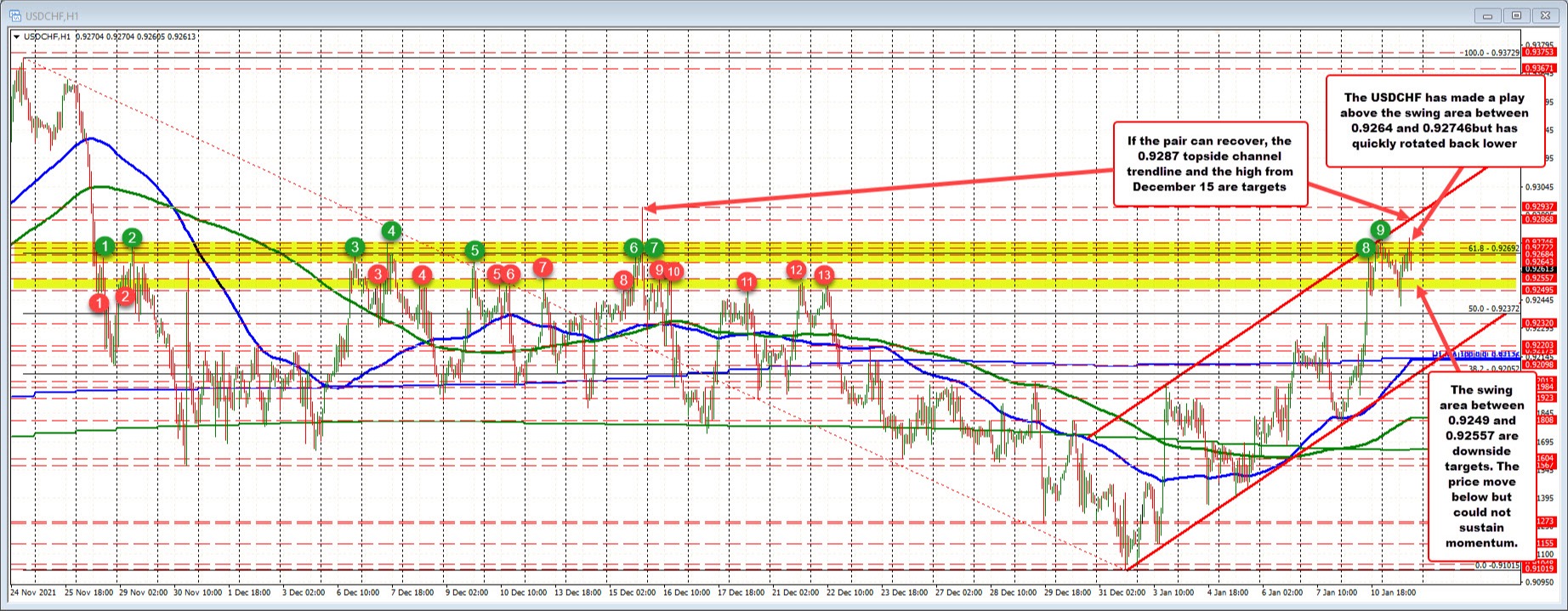The width and height of the screenshot is (1568, 611).
Task: Click the 17 Dec 18:00 time label
Action: [x=741, y=592]
